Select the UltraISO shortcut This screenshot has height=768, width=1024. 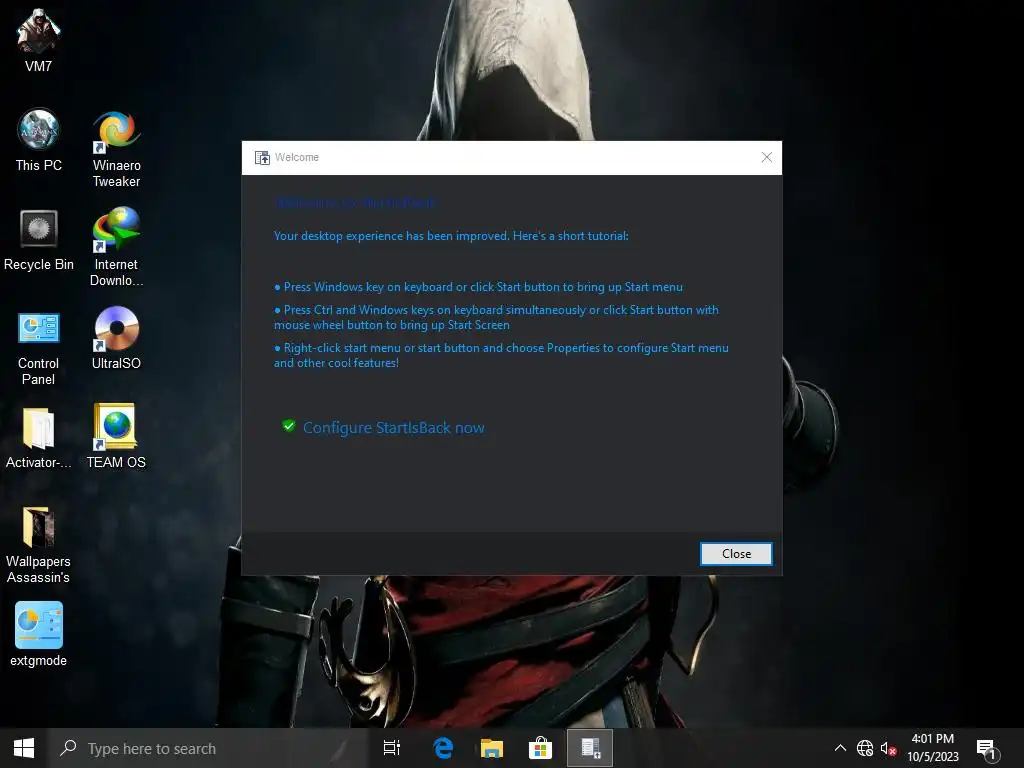tap(116, 338)
